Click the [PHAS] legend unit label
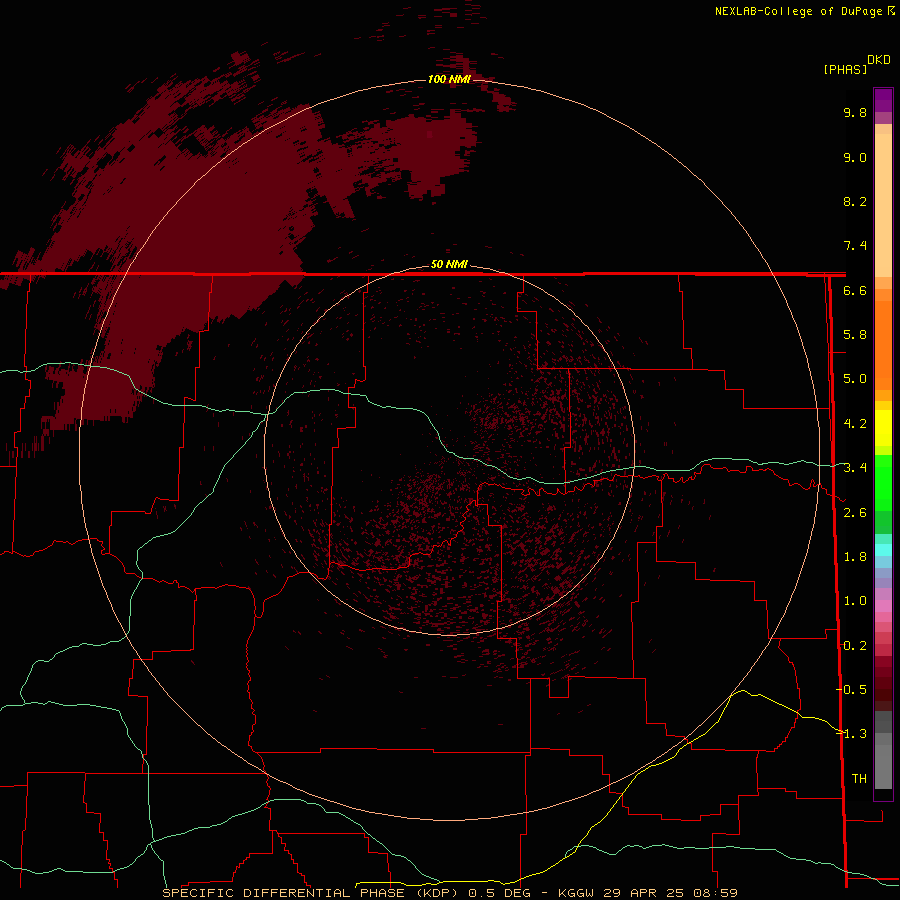900x900 pixels. (x=845, y=69)
